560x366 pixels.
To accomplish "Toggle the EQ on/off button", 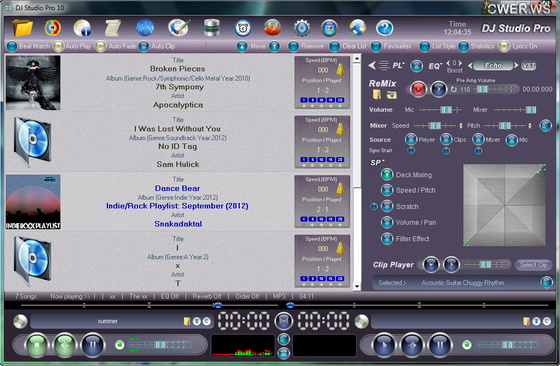I will pyautogui.click(x=416, y=66).
